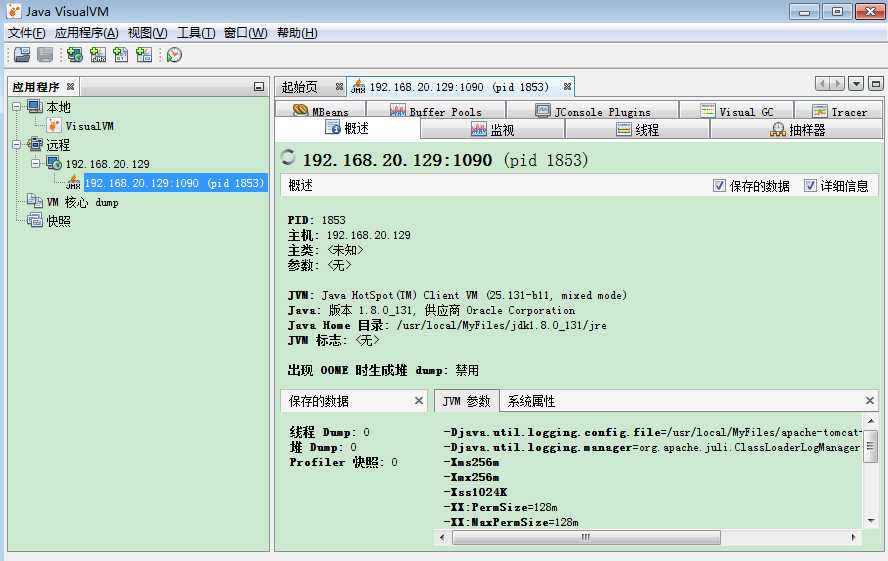Open the 窗口 menu
Screen dimensions: 888x561
[246, 33]
